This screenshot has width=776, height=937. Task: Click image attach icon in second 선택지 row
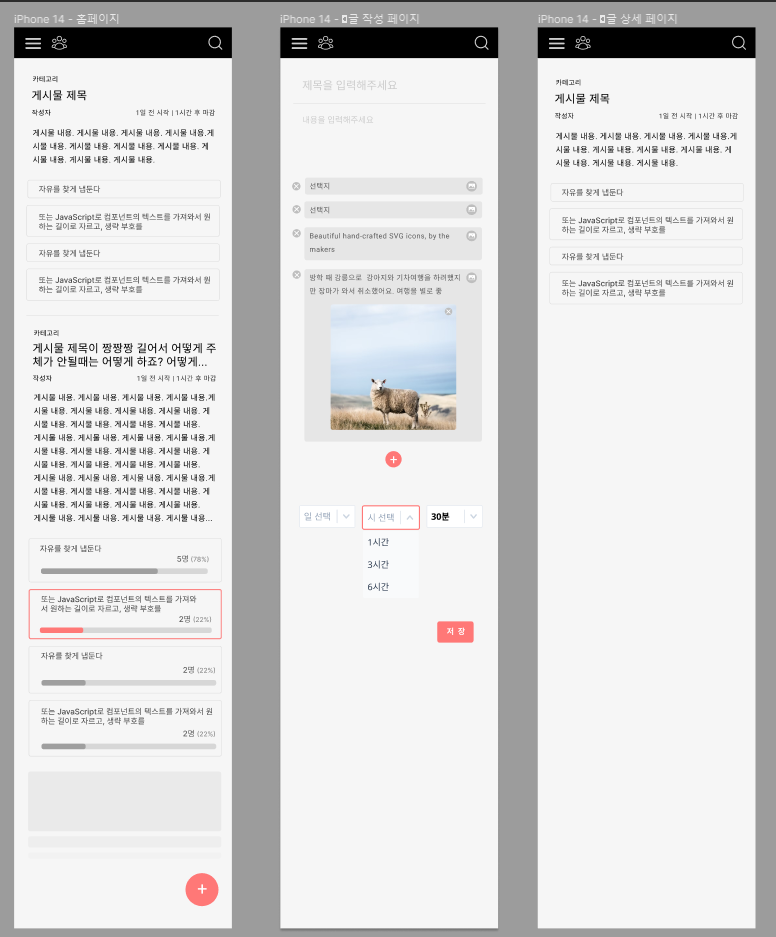pyautogui.click(x=471, y=210)
